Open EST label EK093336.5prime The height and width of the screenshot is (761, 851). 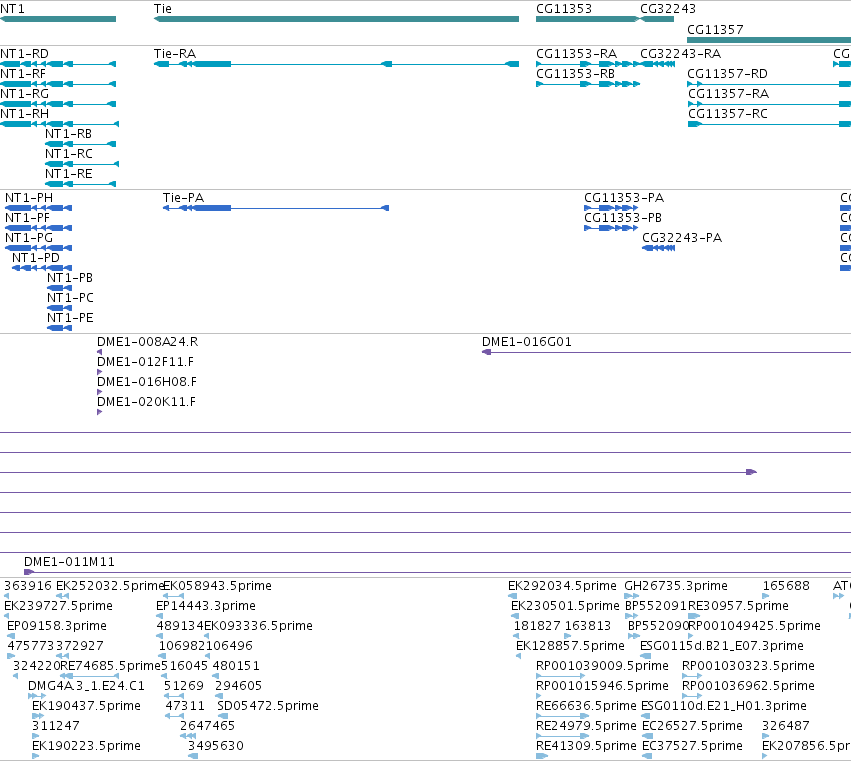pos(258,626)
